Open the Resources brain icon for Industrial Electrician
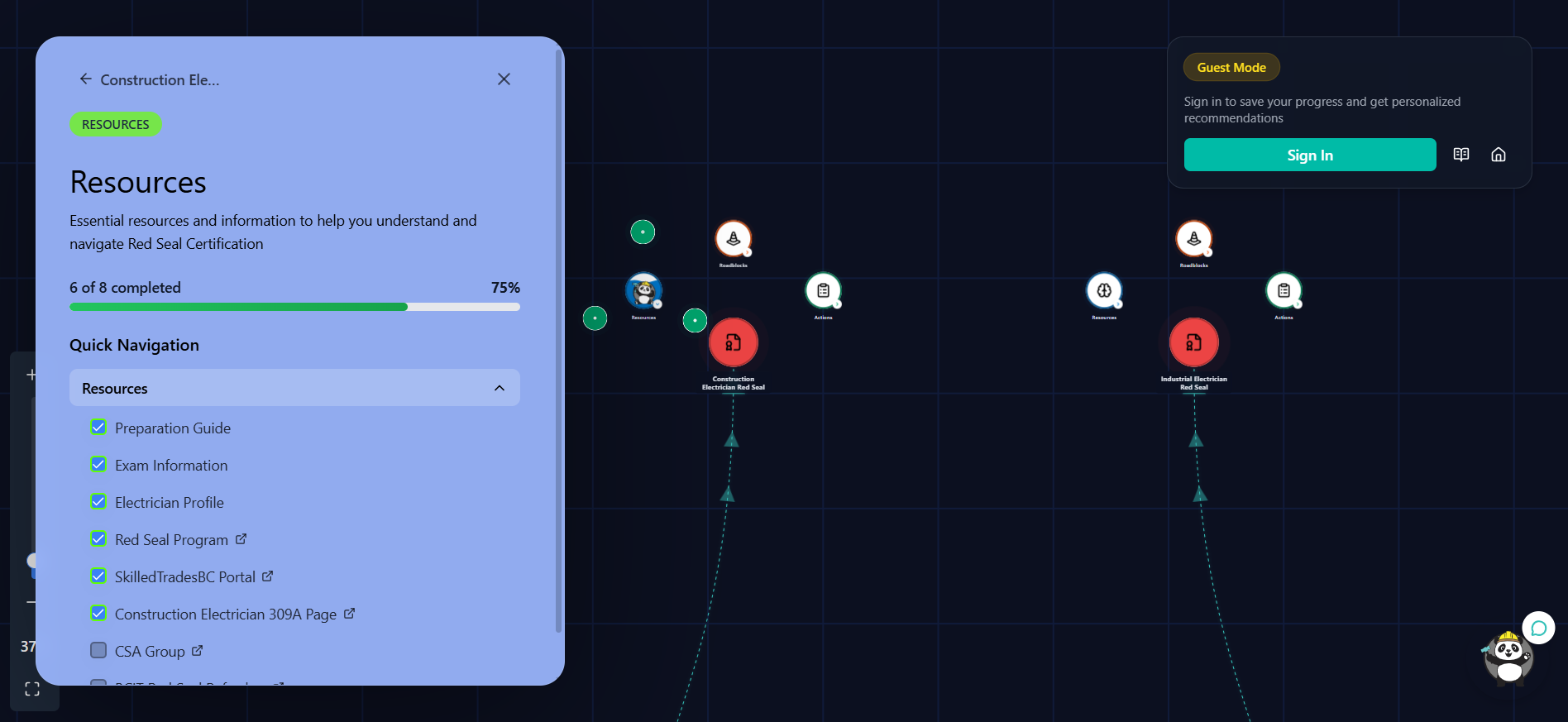1568x722 pixels. [x=1104, y=290]
